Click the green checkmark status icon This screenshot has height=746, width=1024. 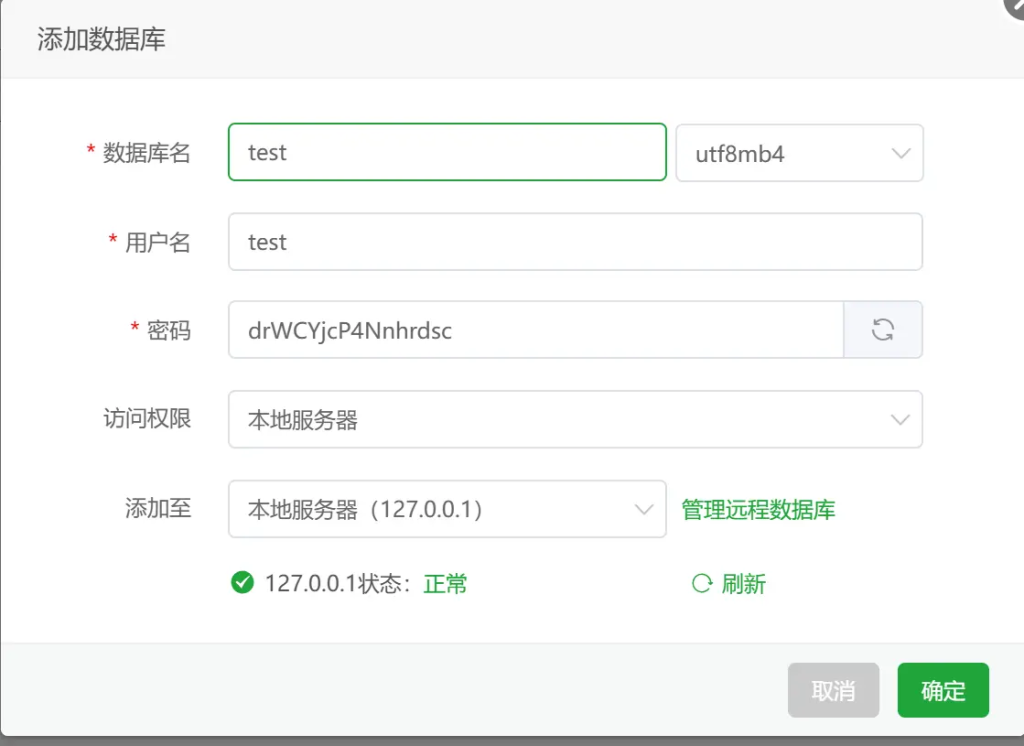[x=242, y=582]
